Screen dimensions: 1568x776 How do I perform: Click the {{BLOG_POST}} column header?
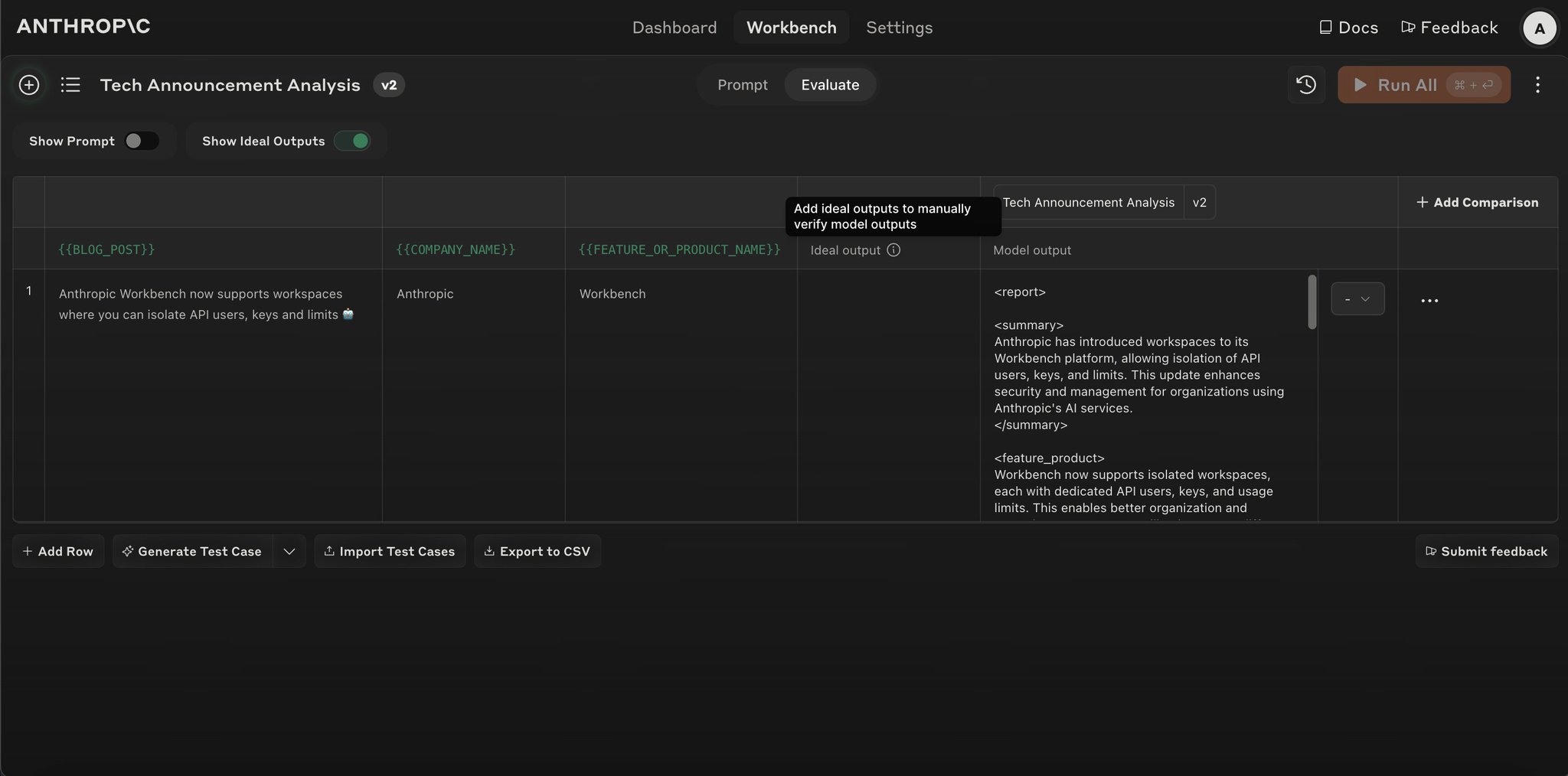(x=106, y=249)
